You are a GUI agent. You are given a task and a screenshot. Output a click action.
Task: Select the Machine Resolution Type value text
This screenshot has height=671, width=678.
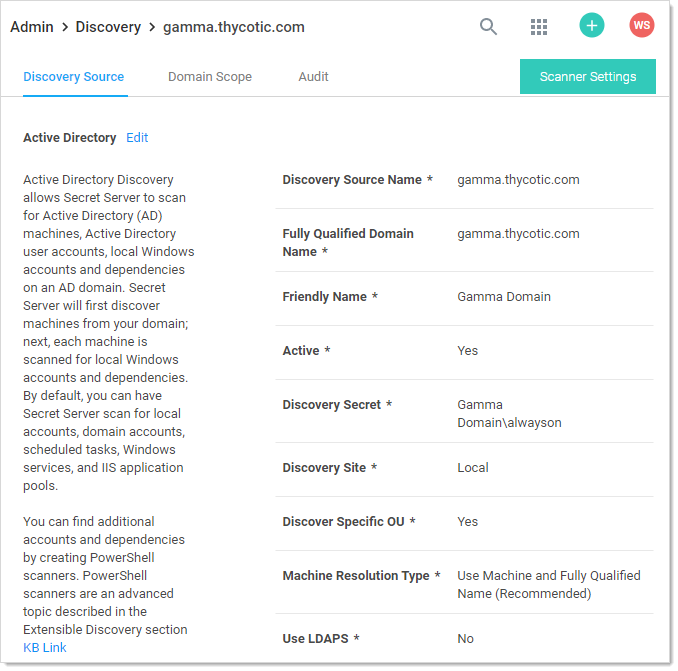click(548, 584)
